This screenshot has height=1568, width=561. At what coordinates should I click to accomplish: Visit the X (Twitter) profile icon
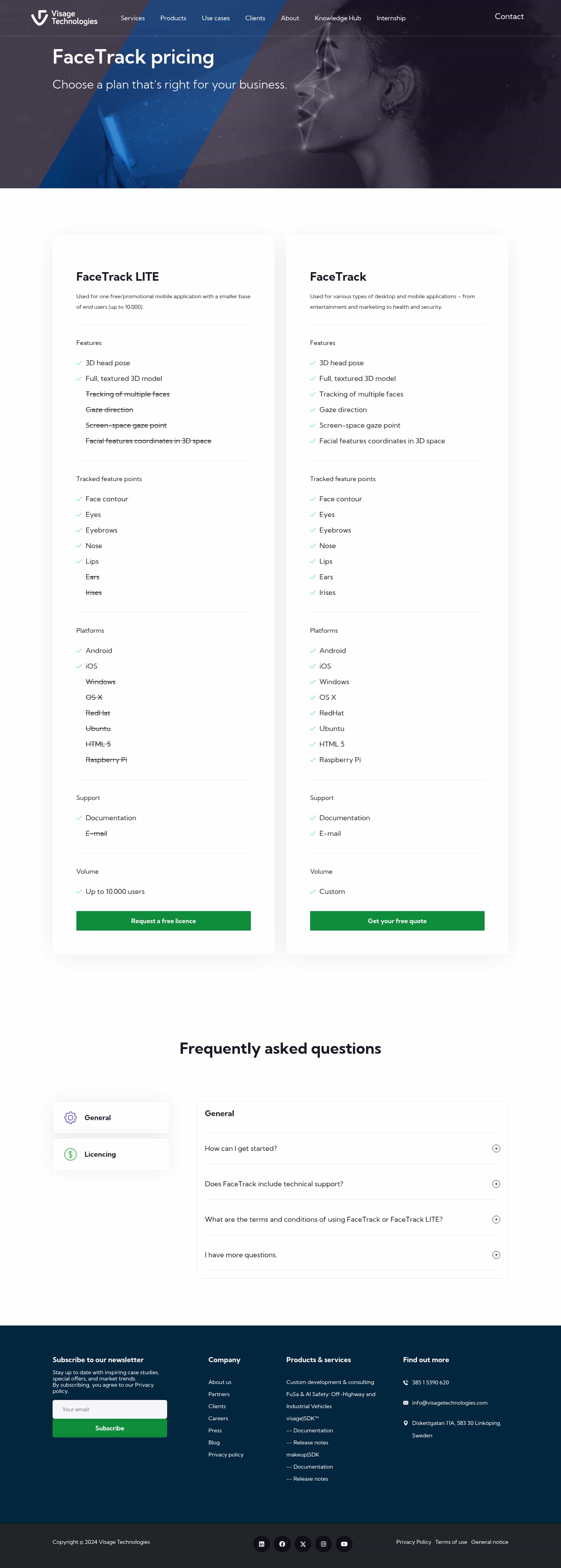click(303, 1544)
